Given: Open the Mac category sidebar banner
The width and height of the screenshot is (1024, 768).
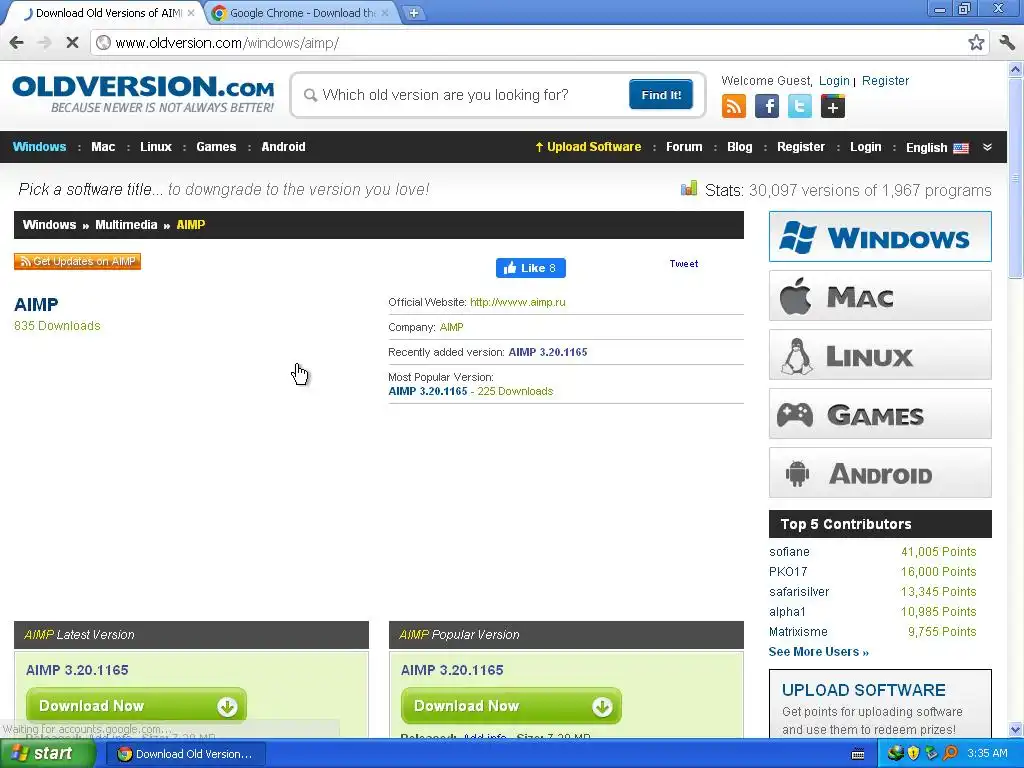Looking at the screenshot, I should pos(880,296).
